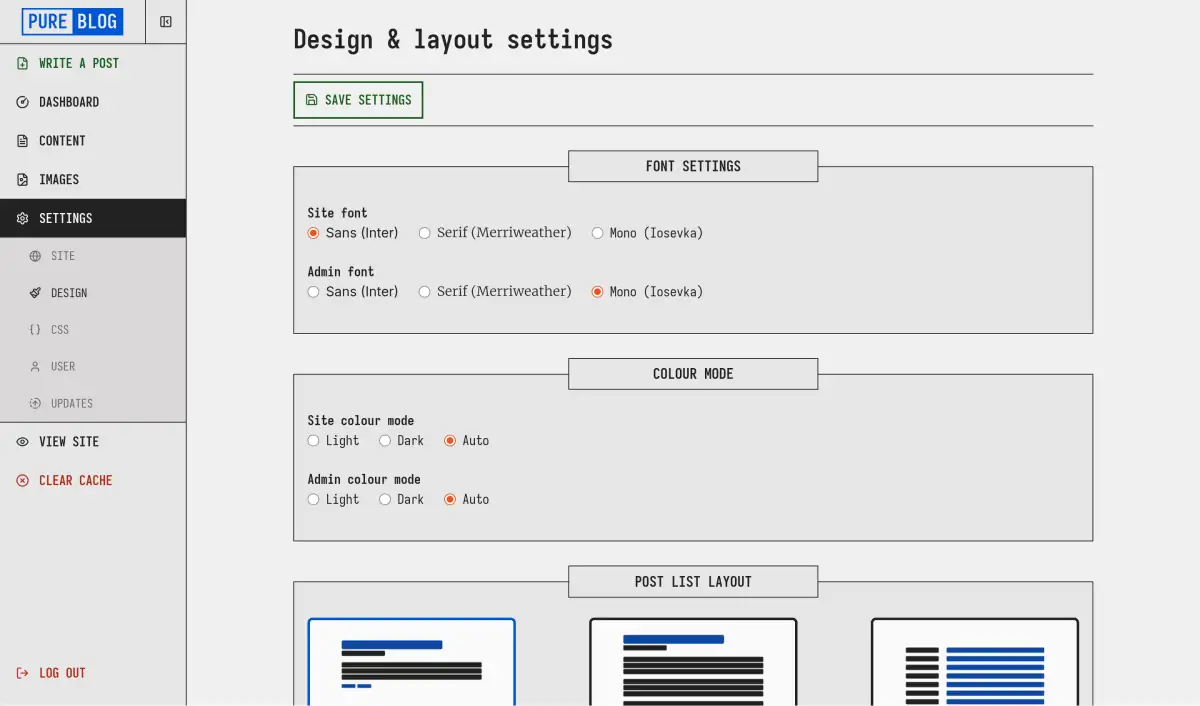The image size is (1200, 706).
Task: Click the User person icon
Action: pyautogui.click(x=35, y=367)
